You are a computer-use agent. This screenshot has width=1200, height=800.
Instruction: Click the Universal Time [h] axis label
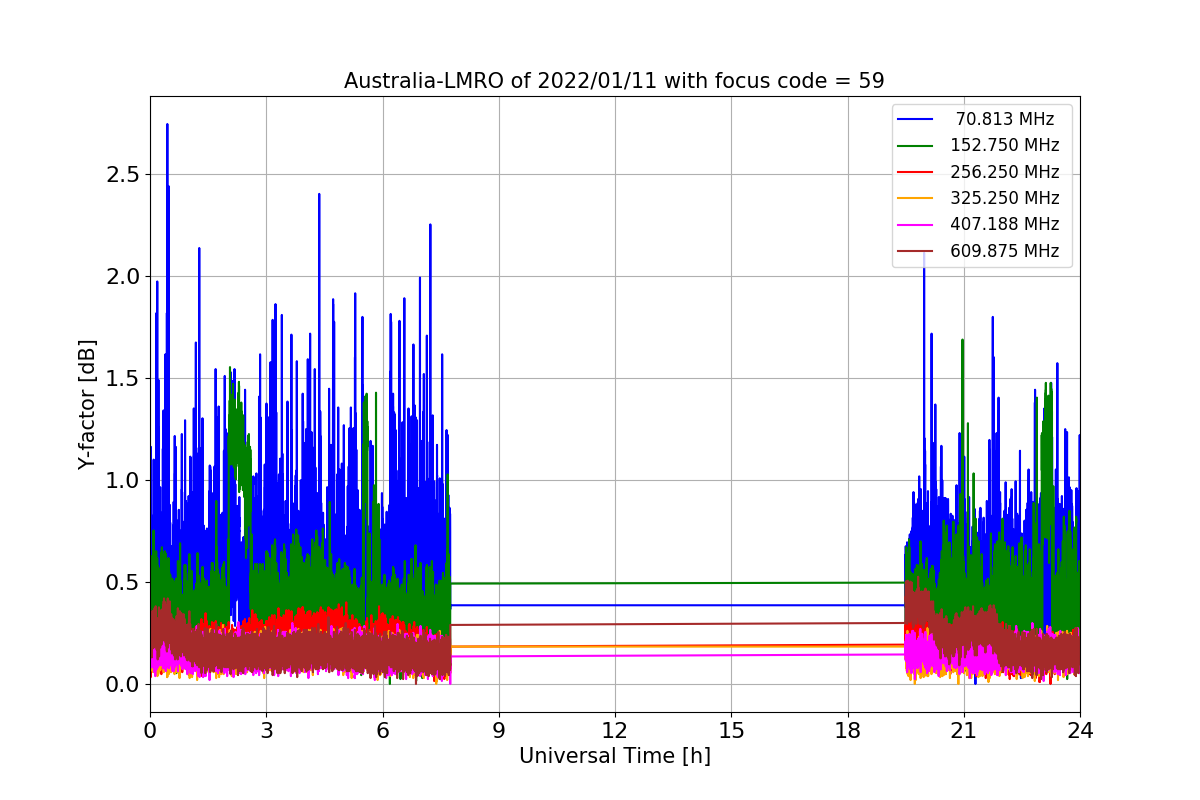click(614, 757)
